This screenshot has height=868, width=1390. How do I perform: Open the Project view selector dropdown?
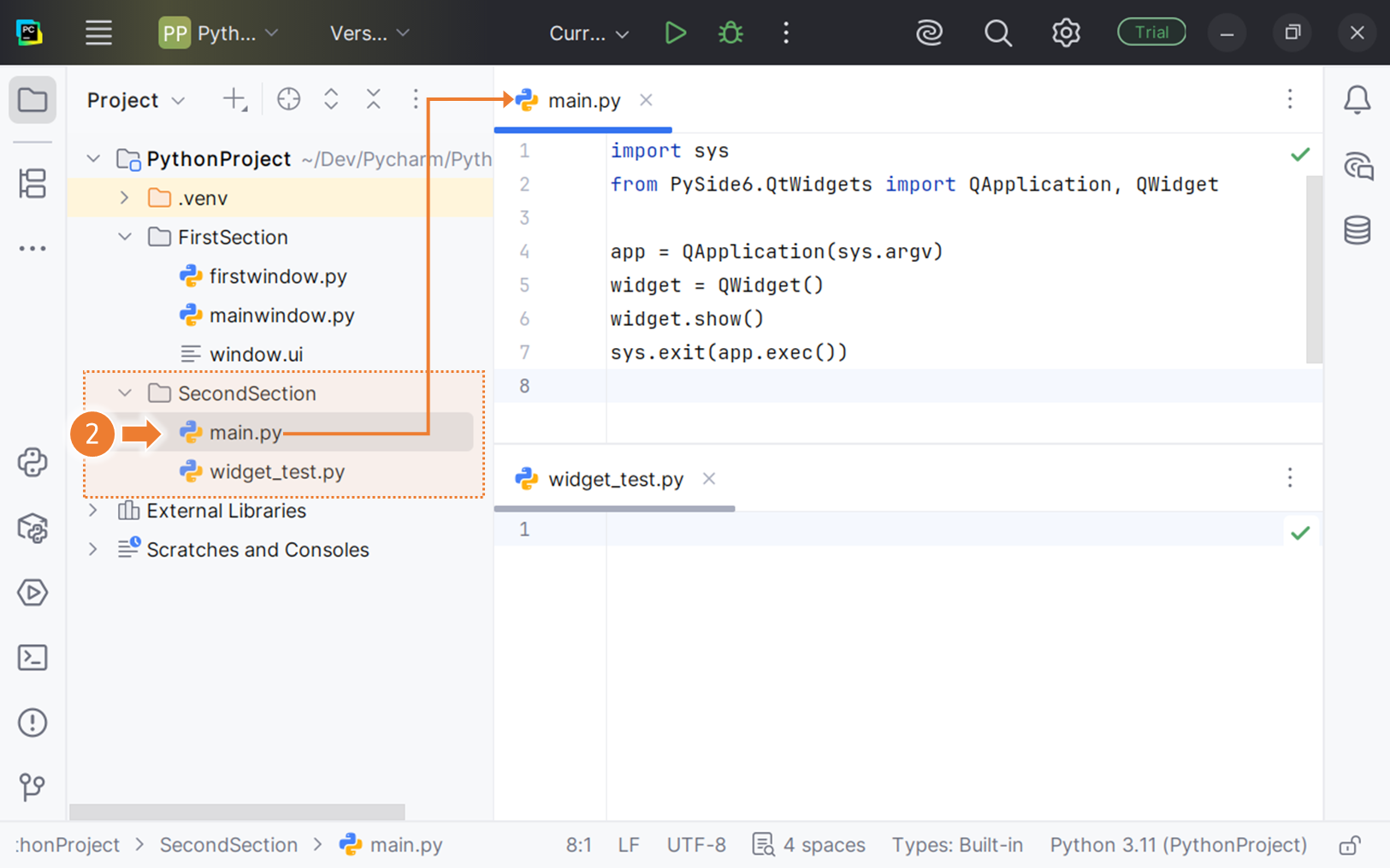point(136,100)
